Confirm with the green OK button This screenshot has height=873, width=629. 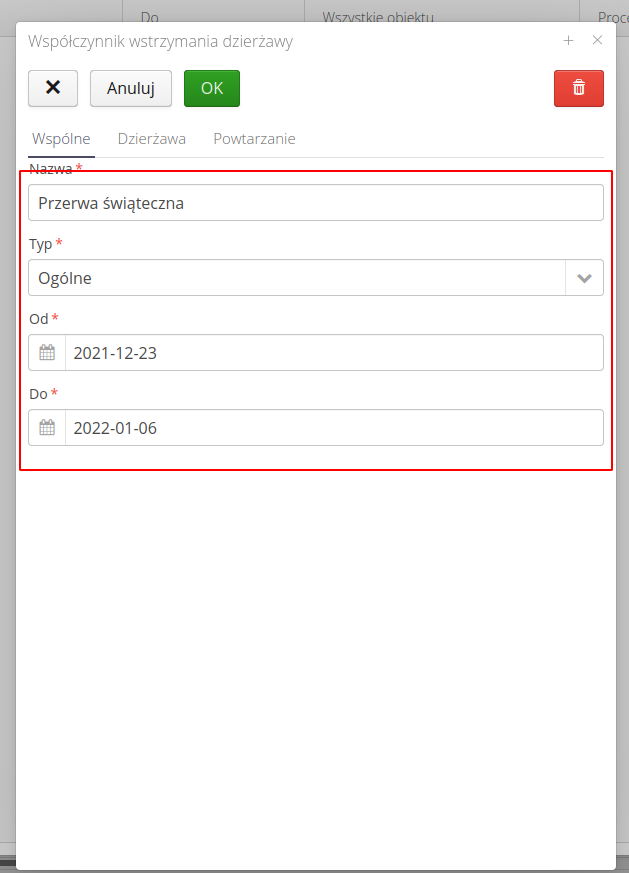pos(211,88)
